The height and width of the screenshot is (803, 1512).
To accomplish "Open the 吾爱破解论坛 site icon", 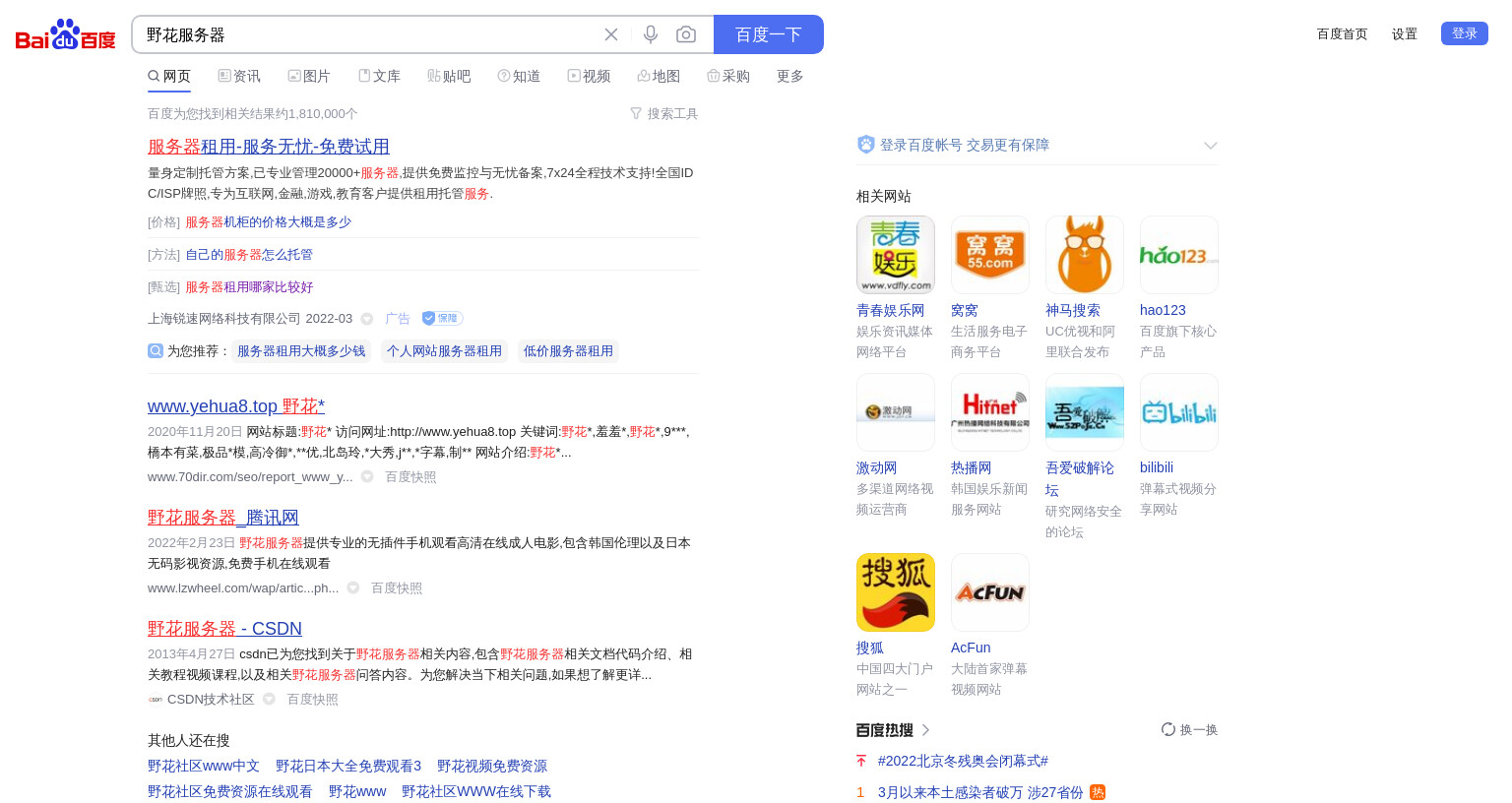I will point(1085,412).
